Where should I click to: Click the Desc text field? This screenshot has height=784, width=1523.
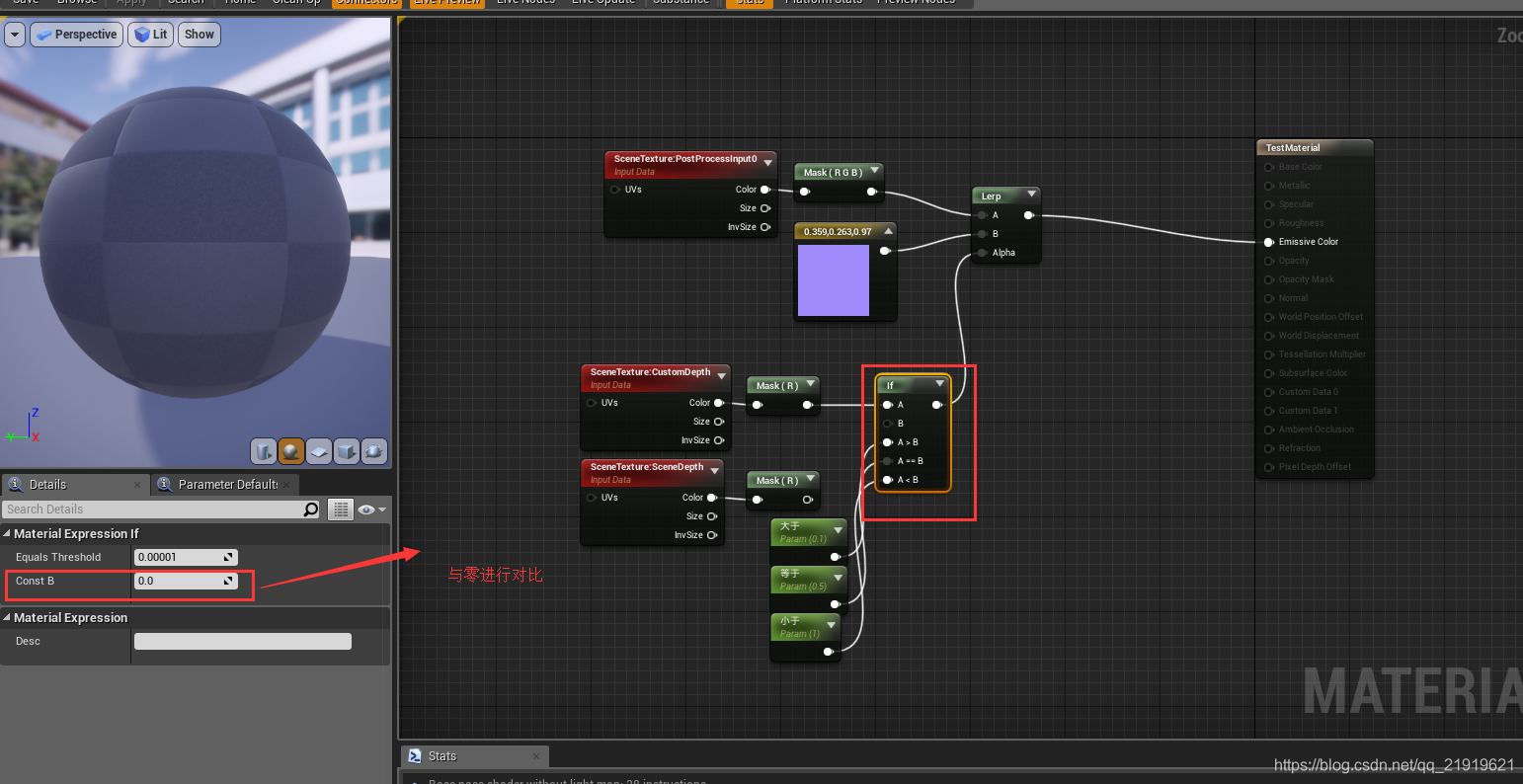(243, 642)
